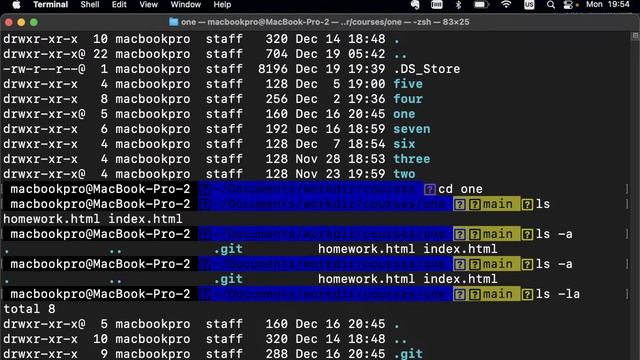This screenshot has height=360, width=640.
Task: Click the "three" directory name
Action: 411,159
